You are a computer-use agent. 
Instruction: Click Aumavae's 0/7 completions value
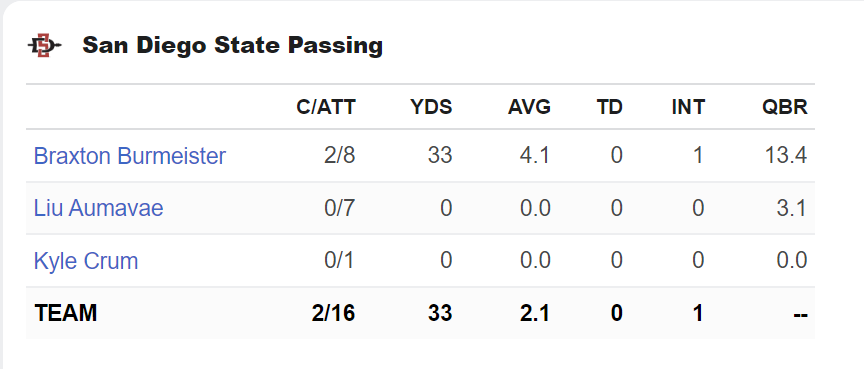click(339, 208)
